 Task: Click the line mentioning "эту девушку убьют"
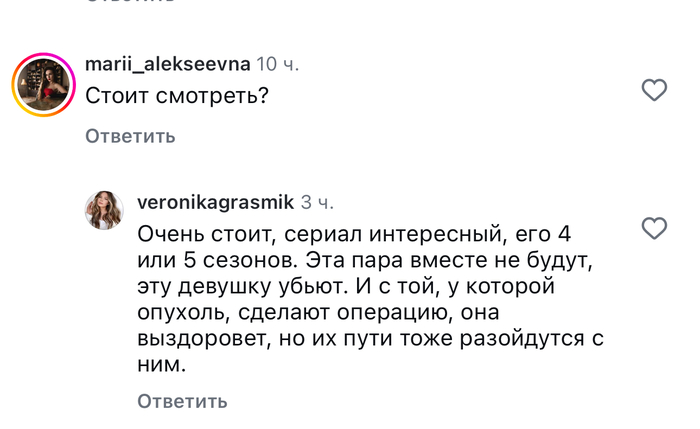(346, 286)
